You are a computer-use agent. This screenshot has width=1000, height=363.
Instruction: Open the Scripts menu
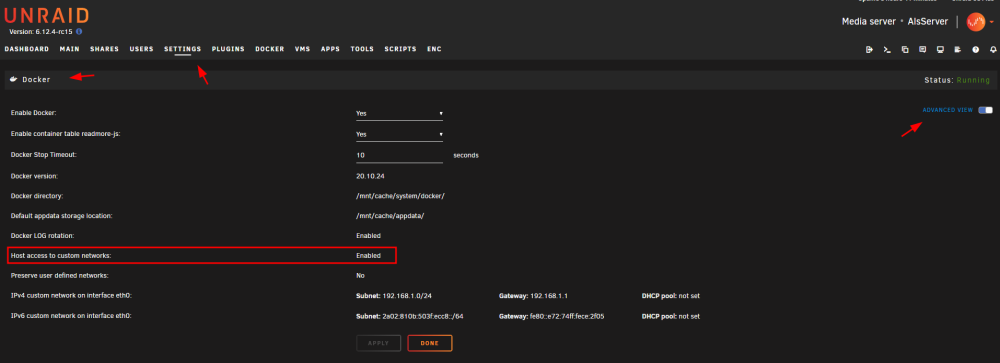tap(401, 49)
